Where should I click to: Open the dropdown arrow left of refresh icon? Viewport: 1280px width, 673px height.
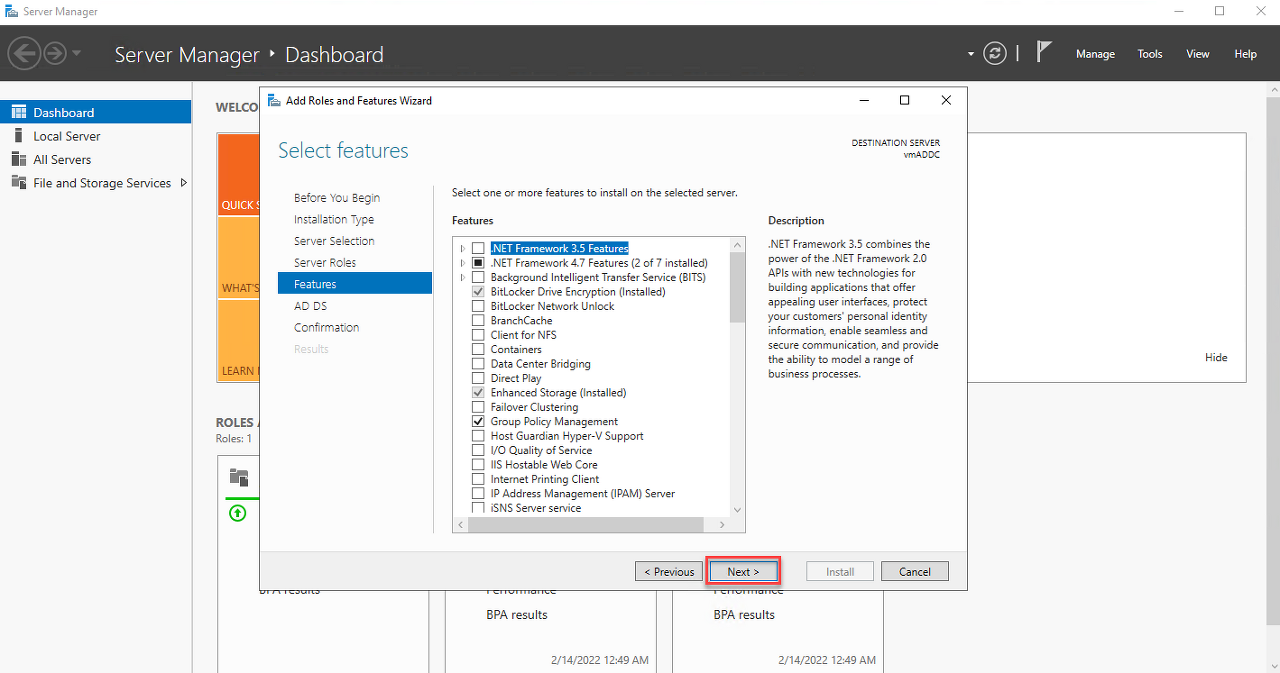[x=970, y=54]
